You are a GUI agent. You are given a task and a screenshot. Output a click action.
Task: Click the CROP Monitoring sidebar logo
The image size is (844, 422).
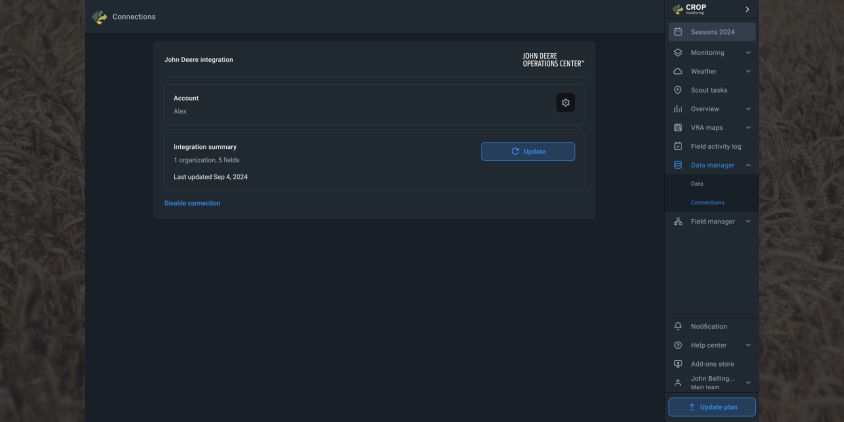pyautogui.click(x=690, y=9)
